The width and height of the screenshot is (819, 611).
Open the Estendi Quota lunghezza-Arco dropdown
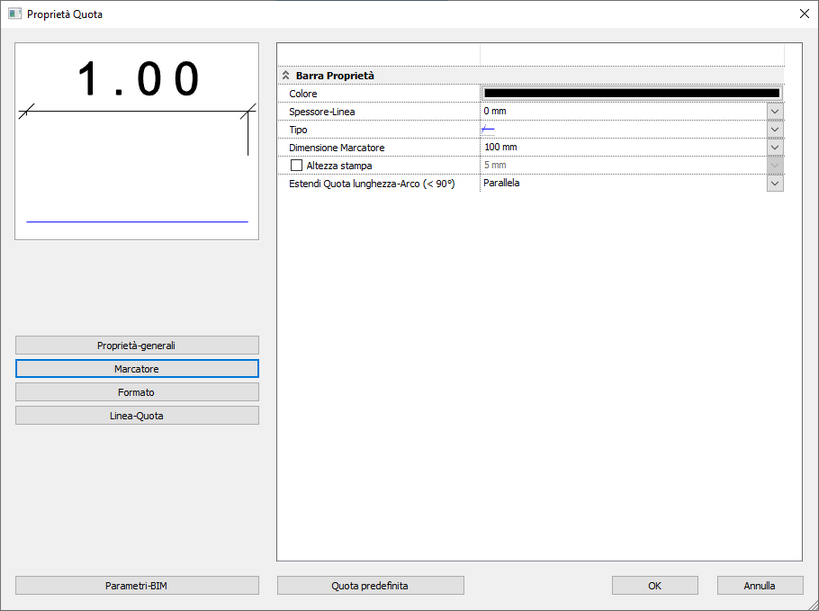point(775,183)
